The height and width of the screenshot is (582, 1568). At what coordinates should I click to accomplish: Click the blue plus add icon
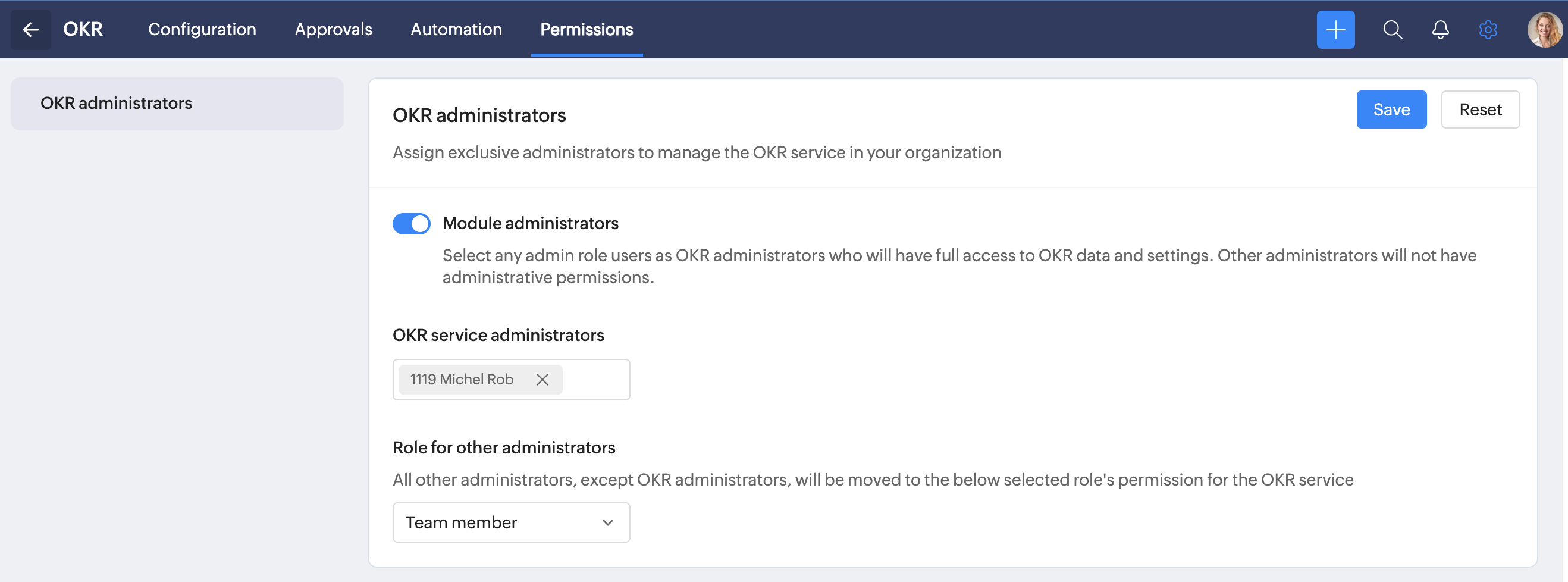(x=1335, y=29)
